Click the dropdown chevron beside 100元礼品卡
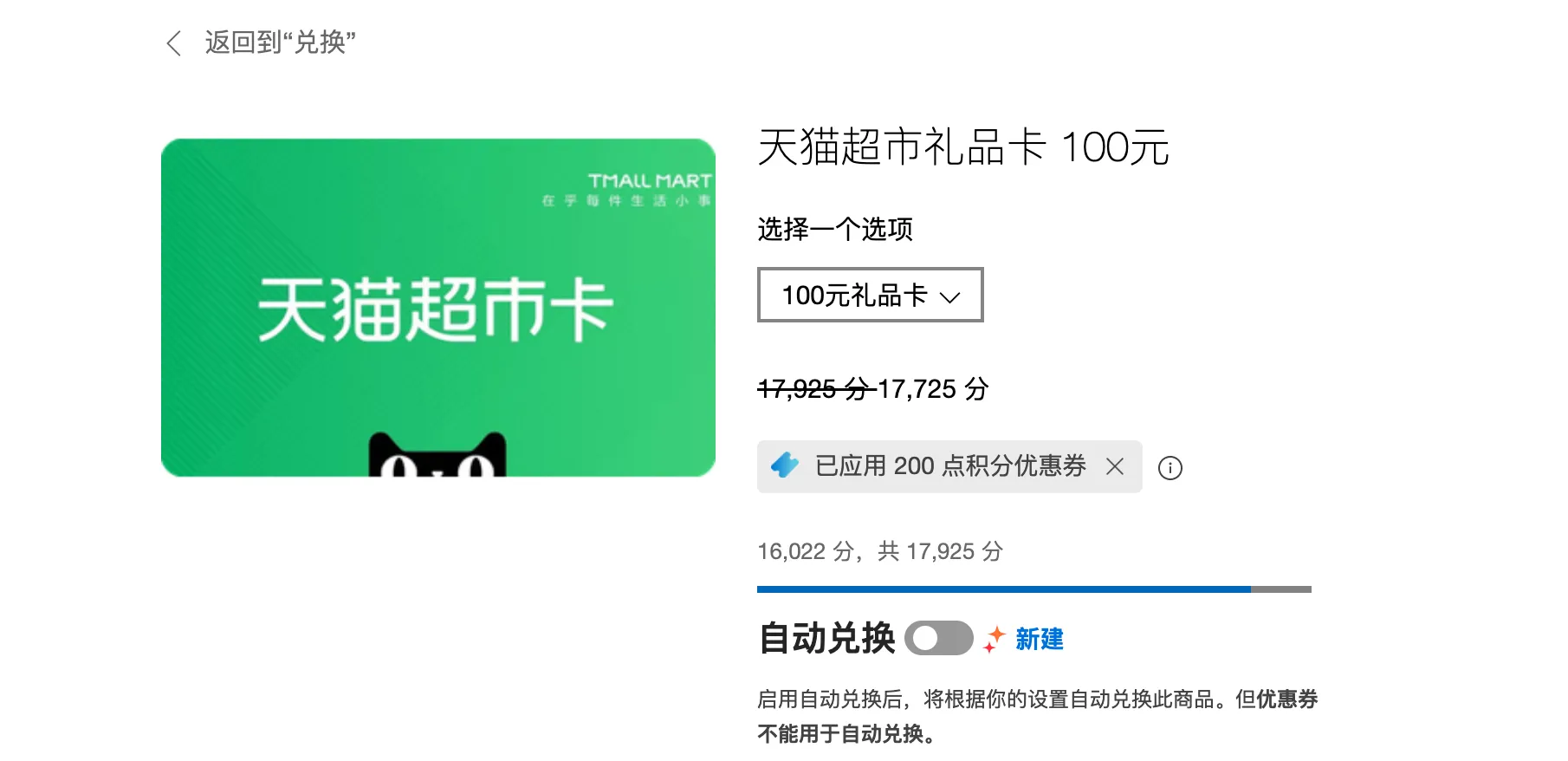This screenshot has height=761, width=1568. pos(950,297)
